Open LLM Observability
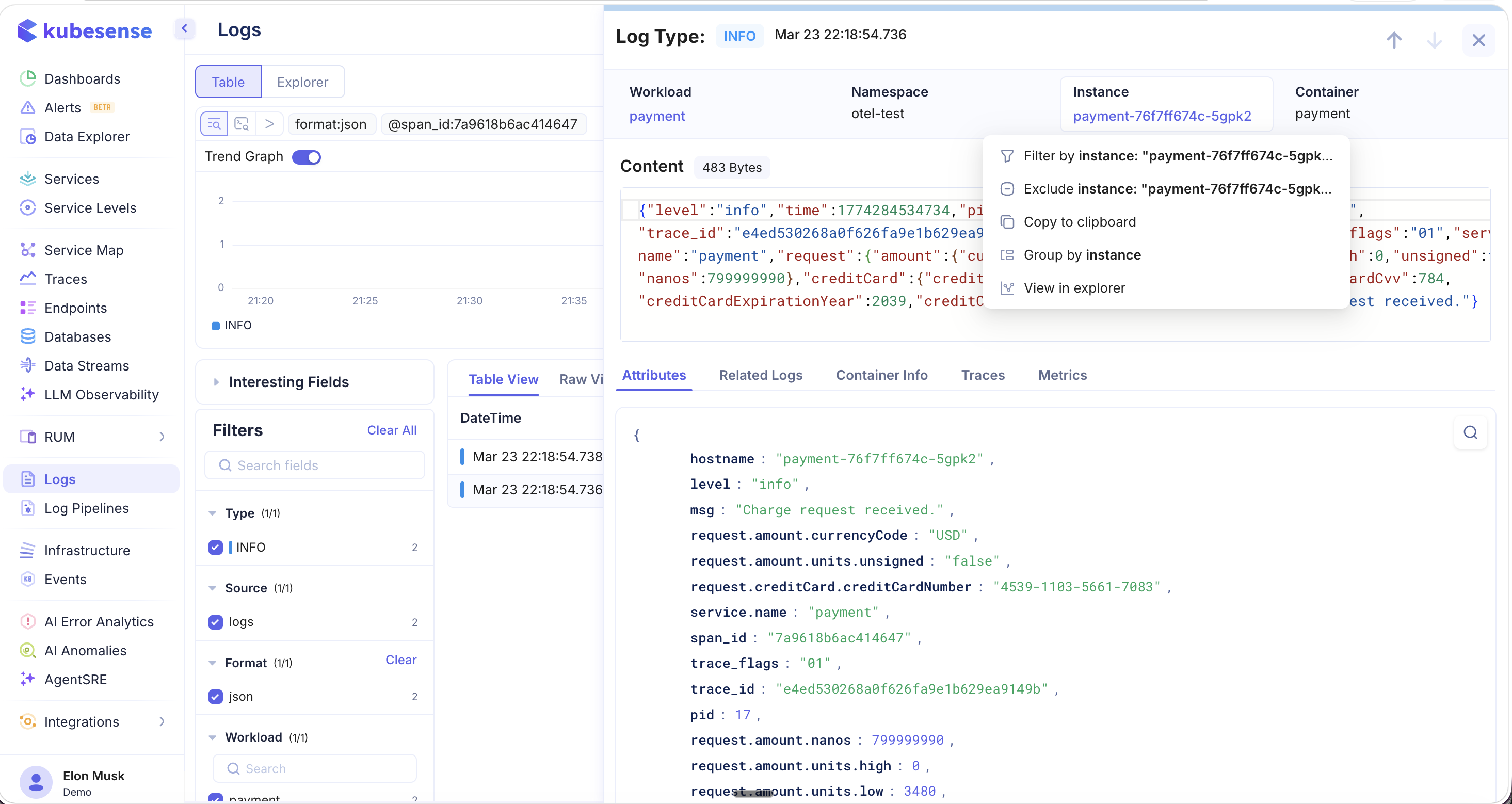Viewport: 1512px width, 804px height. tap(101, 394)
